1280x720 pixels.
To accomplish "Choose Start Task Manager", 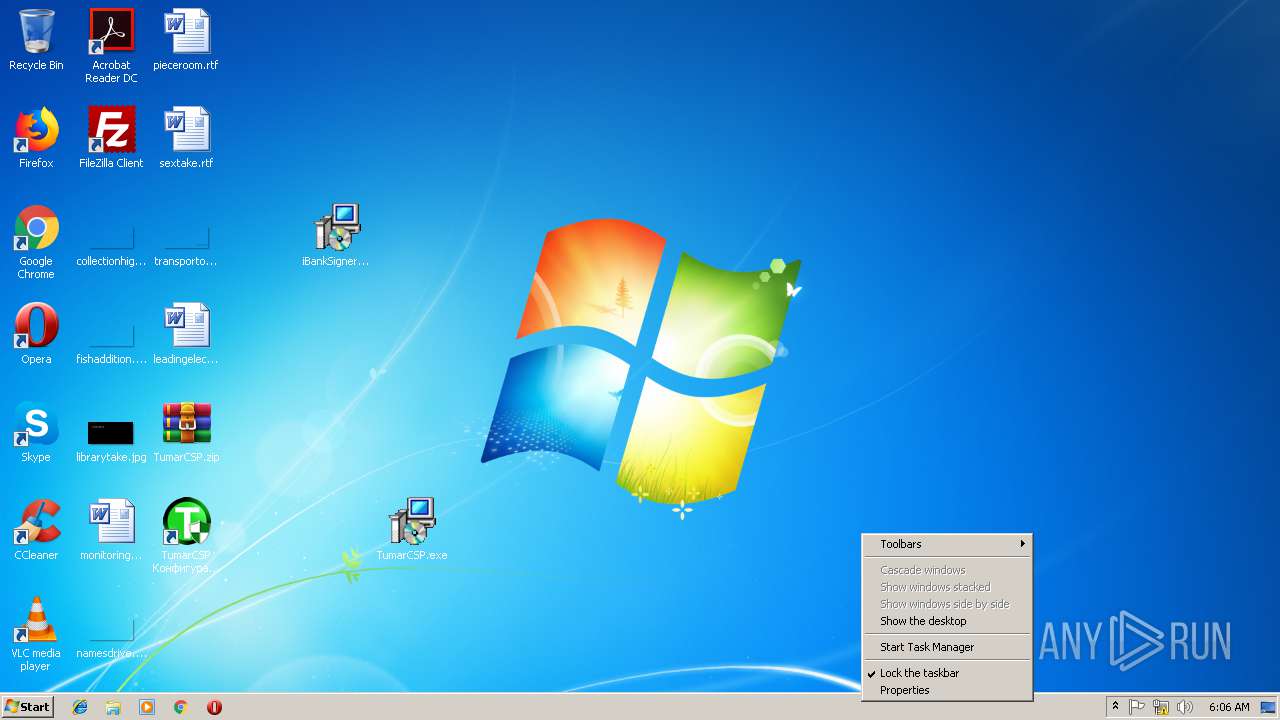I will pyautogui.click(x=947, y=647).
